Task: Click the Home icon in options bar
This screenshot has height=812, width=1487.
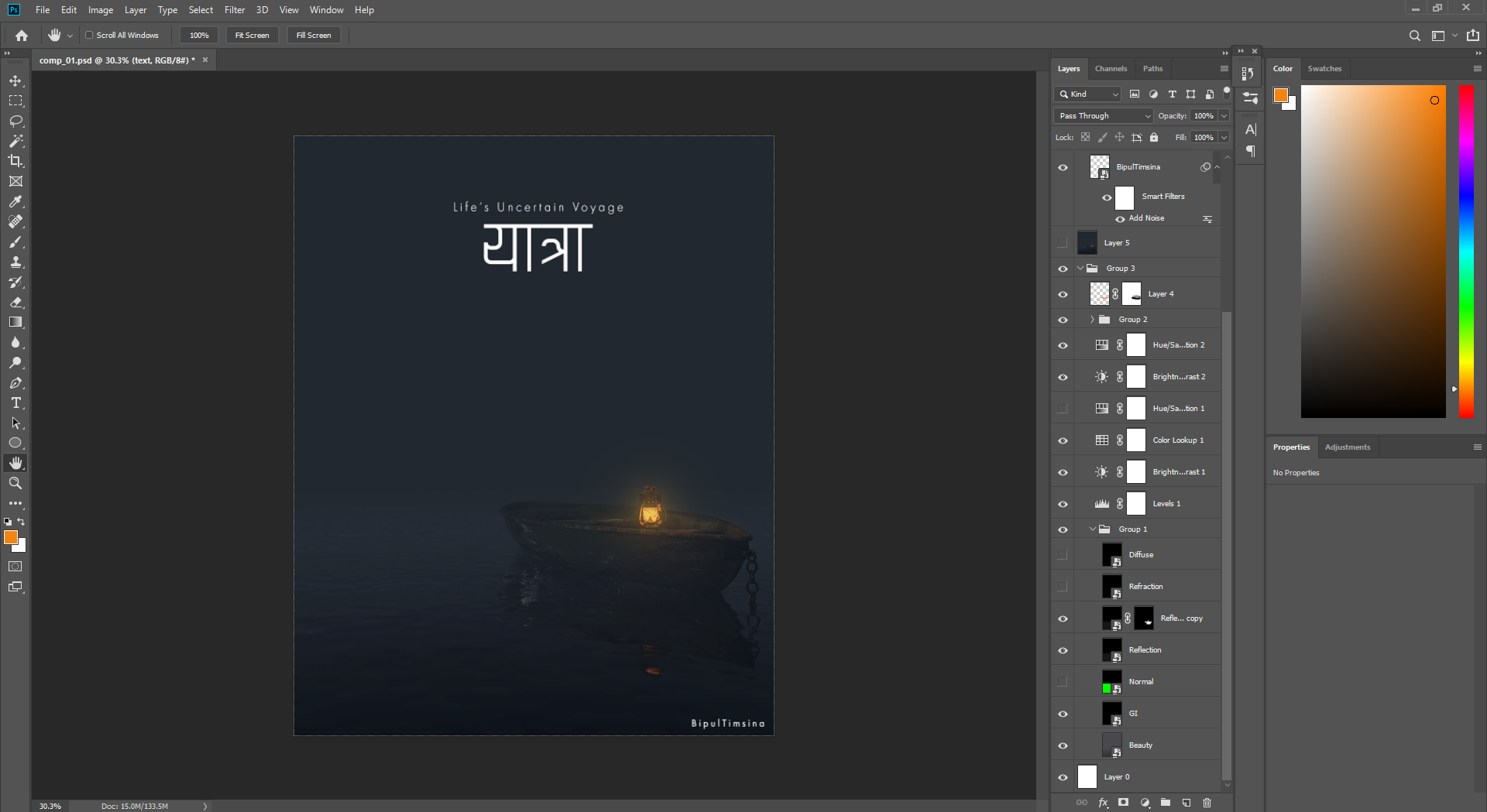Action: pyautogui.click(x=22, y=35)
